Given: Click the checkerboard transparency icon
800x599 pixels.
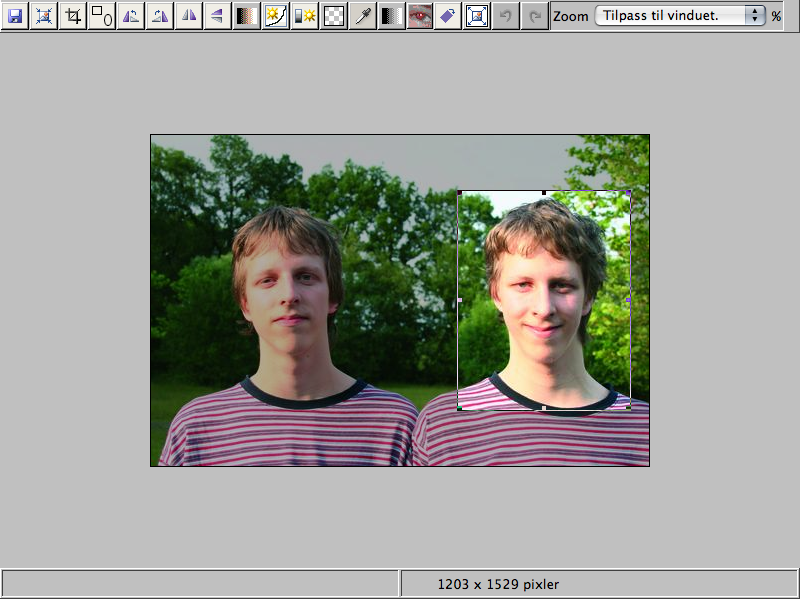Looking at the screenshot, I should [334, 16].
